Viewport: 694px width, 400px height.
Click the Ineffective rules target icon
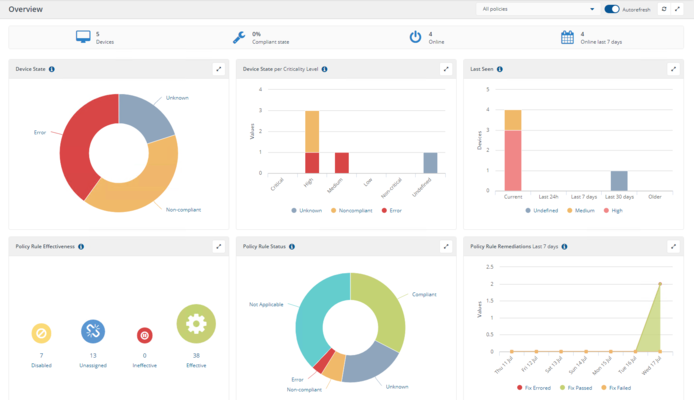tap(144, 336)
